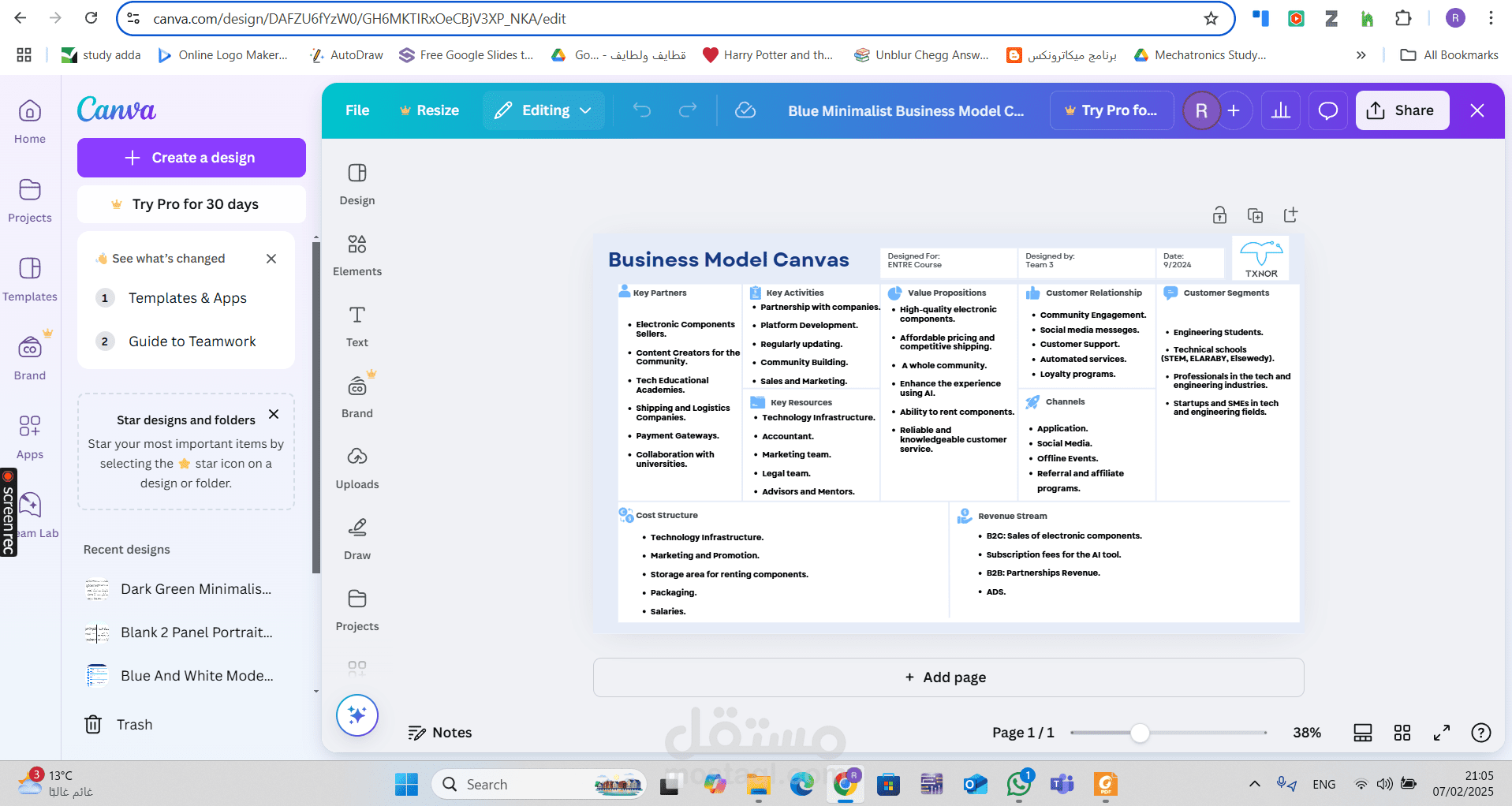This screenshot has height=806, width=1512.
Task: Click the Magic assistant sparkle button
Action: (x=357, y=715)
